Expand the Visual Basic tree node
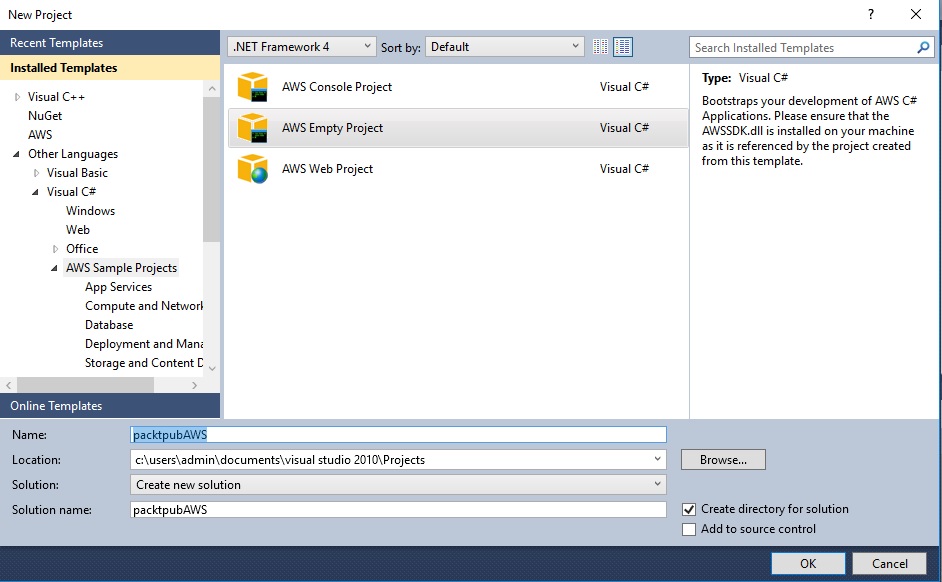Image resolution: width=942 pixels, height=582 pixels. 37,173
